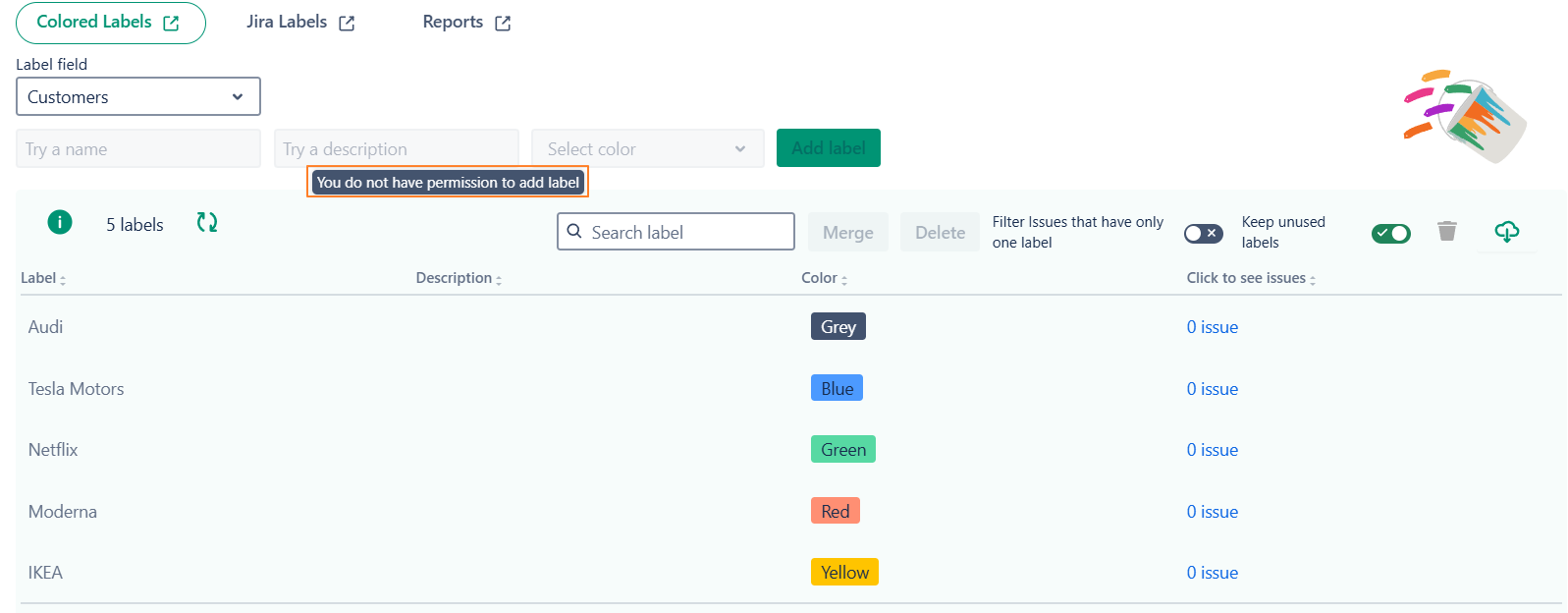Switch to the Colored Labels tab

pyautogui.click(x=109, y=23)
